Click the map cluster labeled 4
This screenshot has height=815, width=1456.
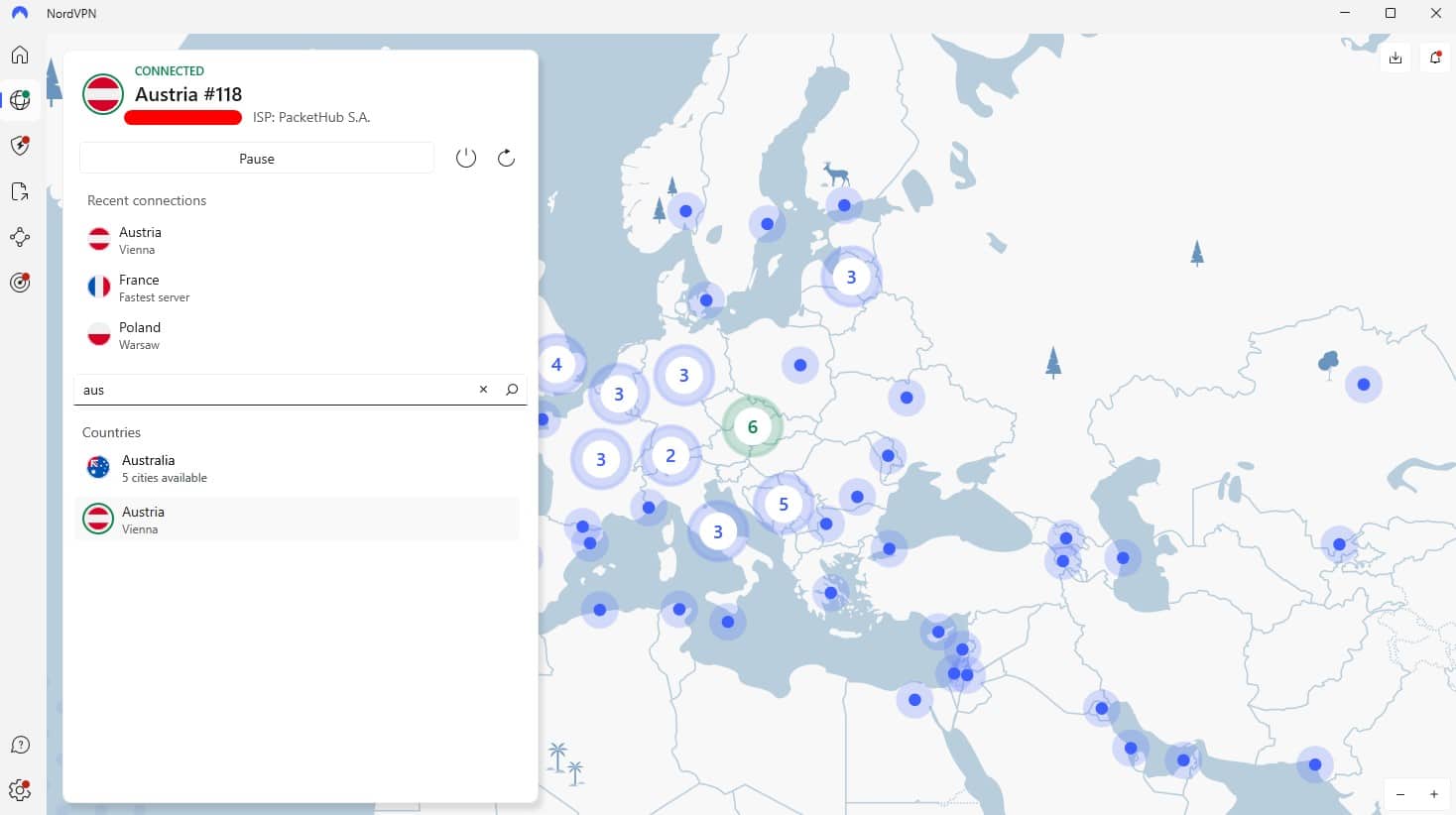(x=556, y=364)
